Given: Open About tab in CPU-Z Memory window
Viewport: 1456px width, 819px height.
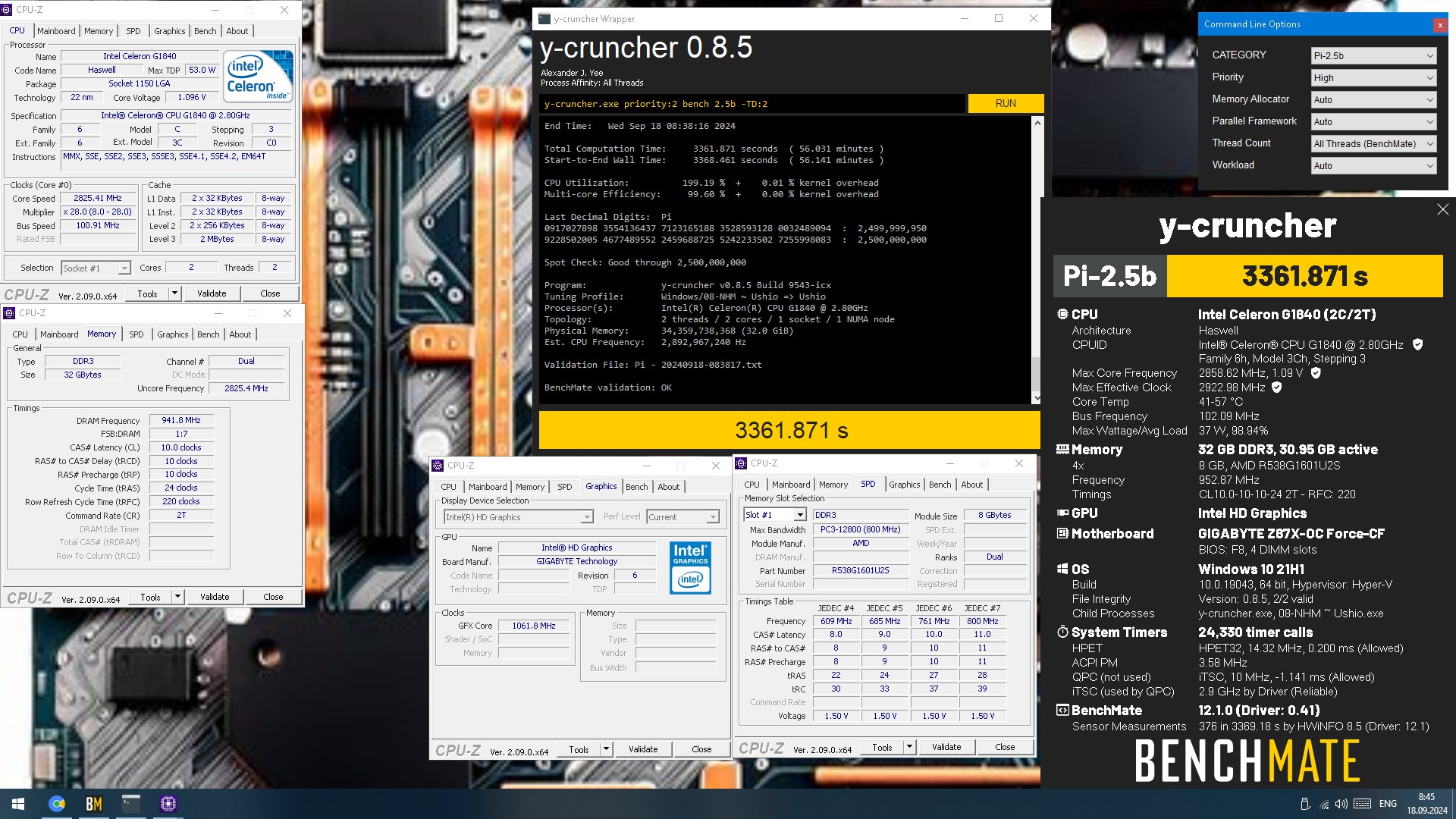Looking at the screenshot, I should (240, 334).
